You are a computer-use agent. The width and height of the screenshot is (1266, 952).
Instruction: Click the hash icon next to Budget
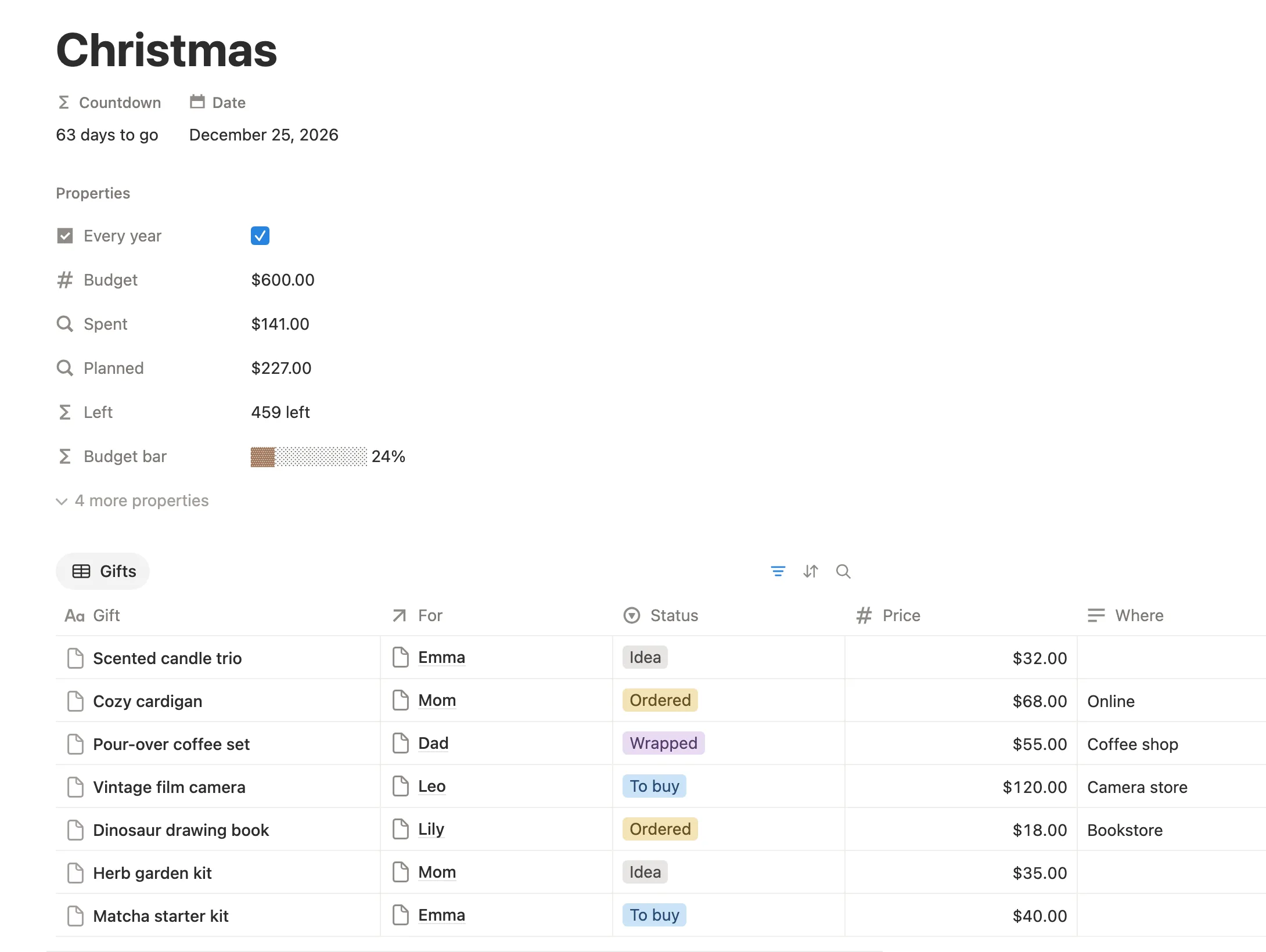[x=65, y=280]
